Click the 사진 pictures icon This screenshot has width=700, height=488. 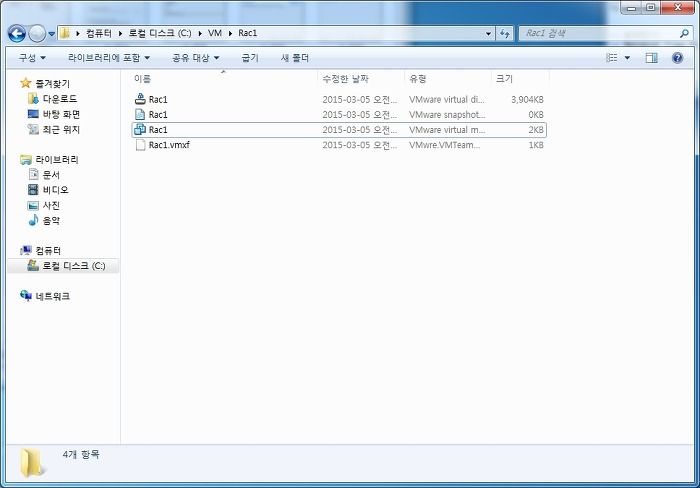click(x=33, y=205)
